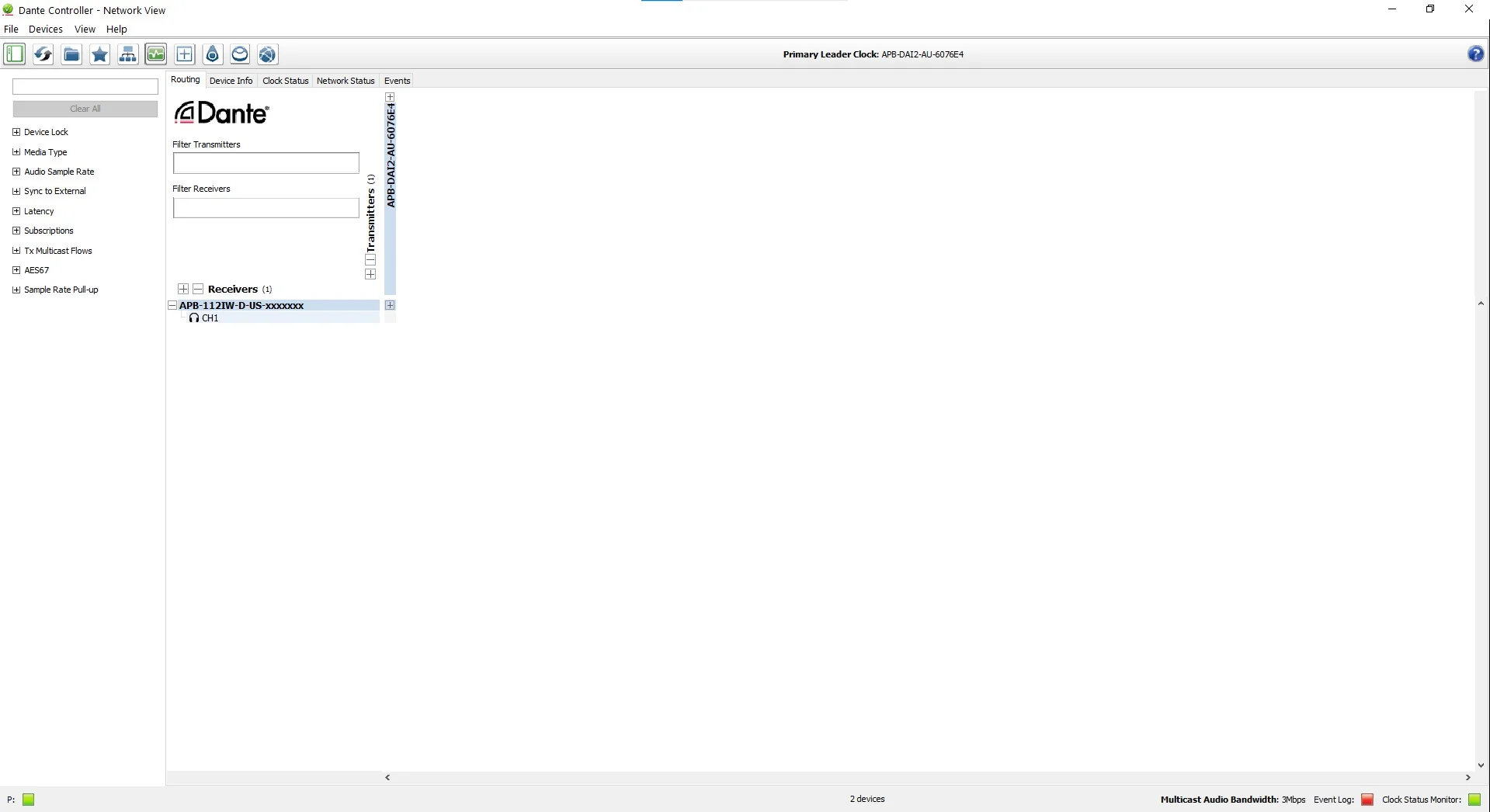Expand the Device Lock filter
The image size is (1490, 812).
click(16, 132)
